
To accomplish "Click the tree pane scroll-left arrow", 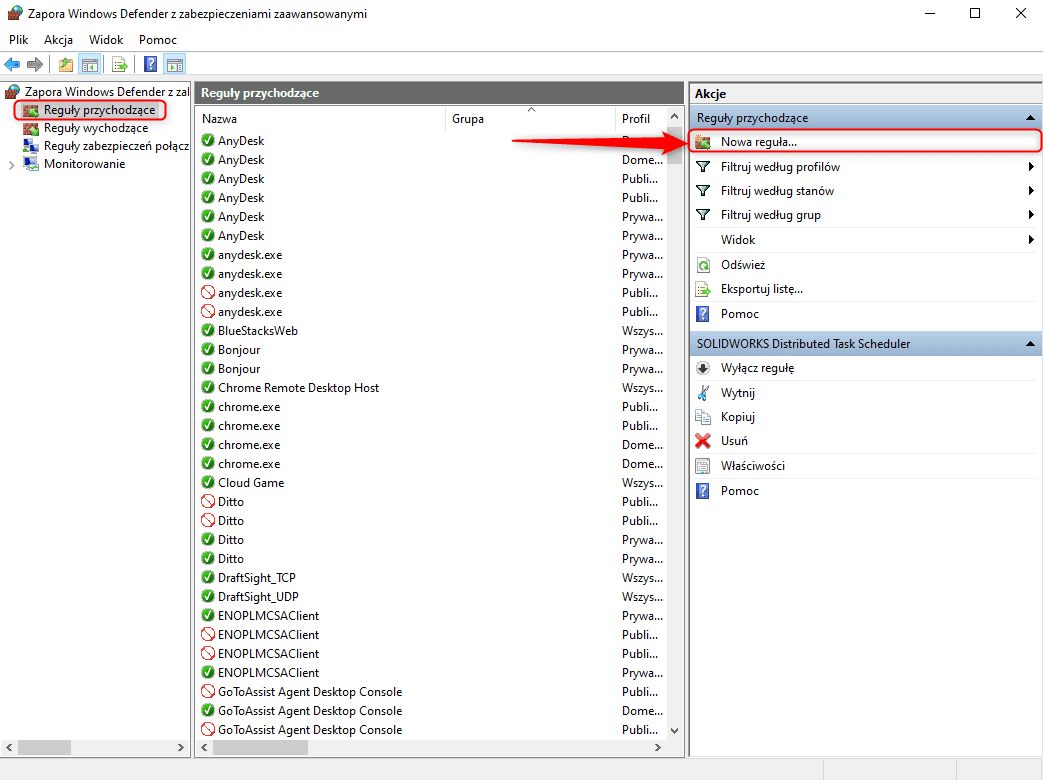I will click(9, 747).
